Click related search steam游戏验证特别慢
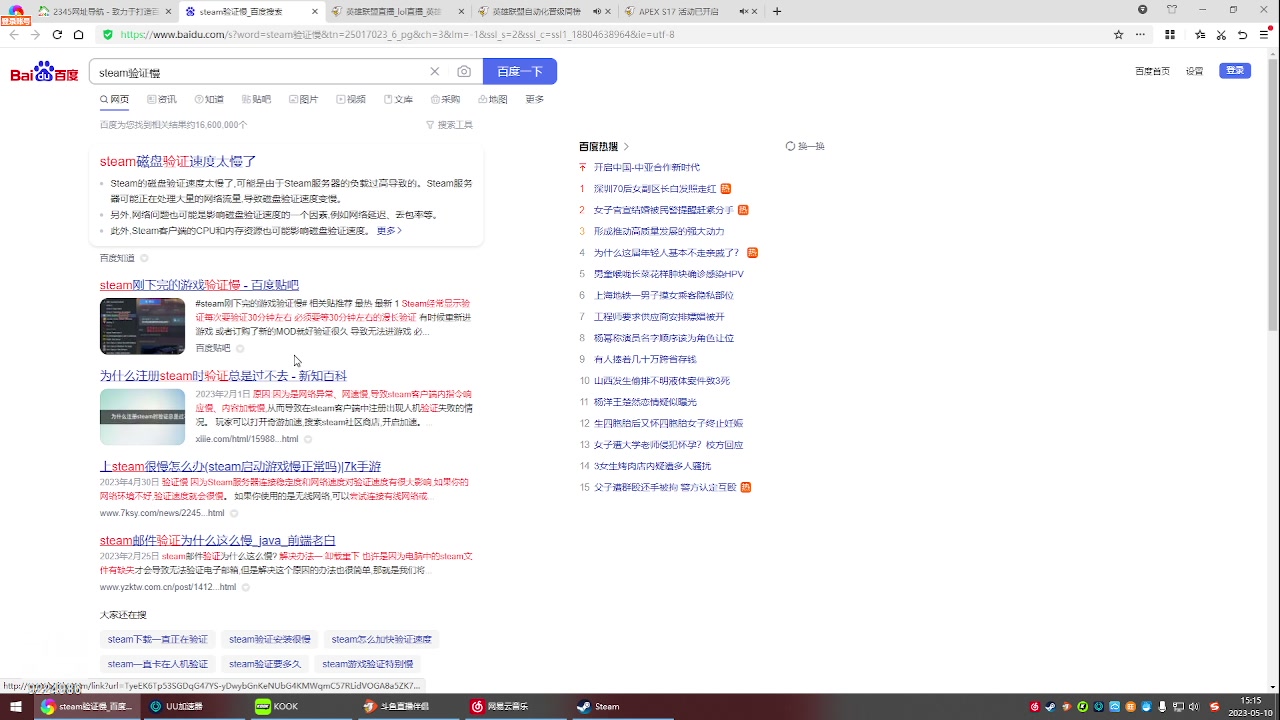The image size is (1280, 720). (x=367, y=664)
